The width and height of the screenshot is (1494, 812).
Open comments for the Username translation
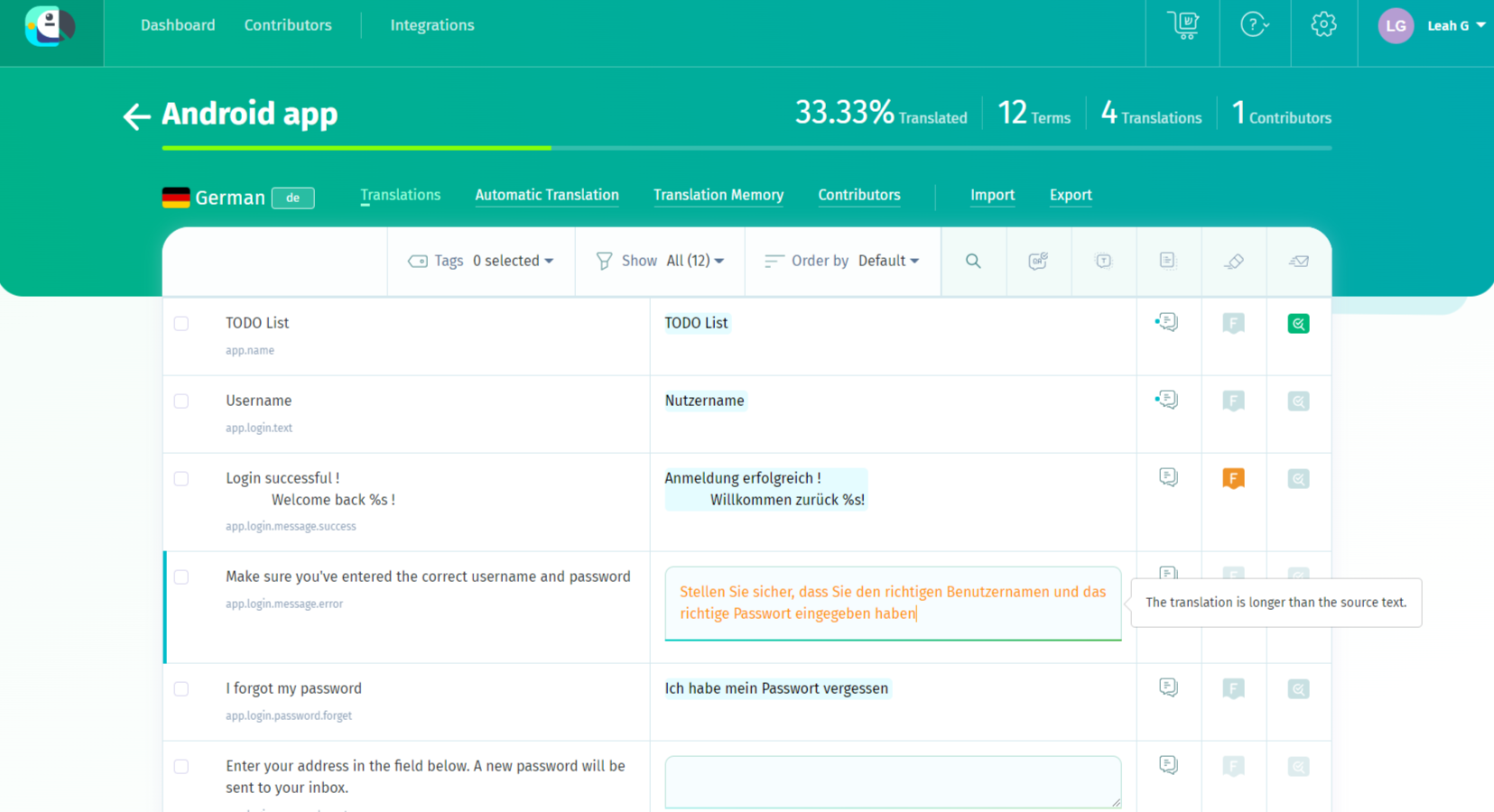1167,400
